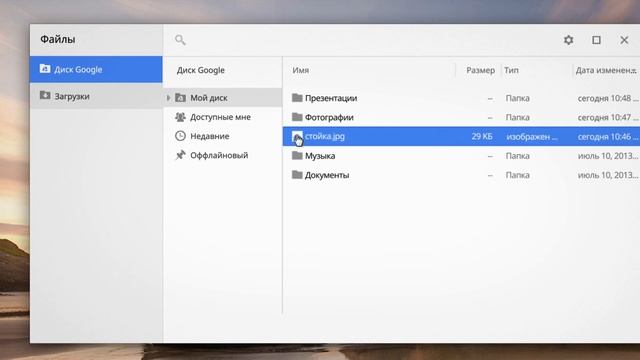Click the Презентации folder icon

pyautogui.click(x=297, y=98)
